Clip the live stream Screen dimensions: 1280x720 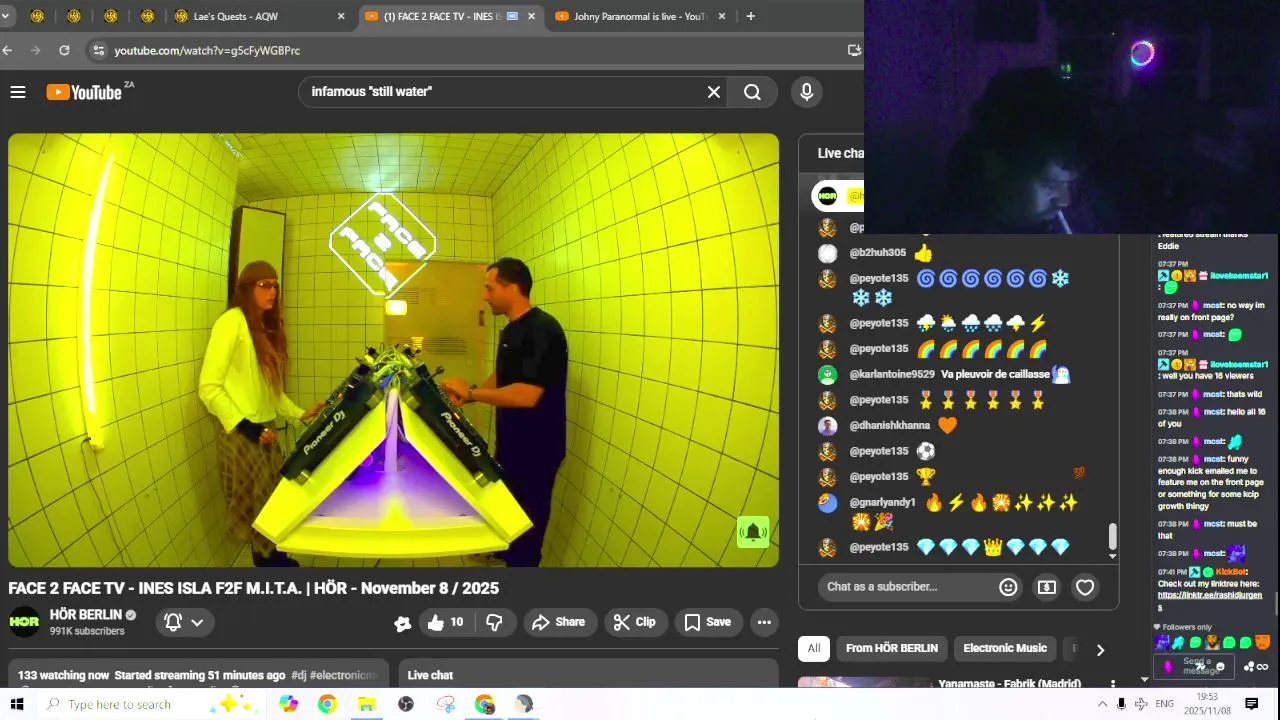[x=635, y=622]
